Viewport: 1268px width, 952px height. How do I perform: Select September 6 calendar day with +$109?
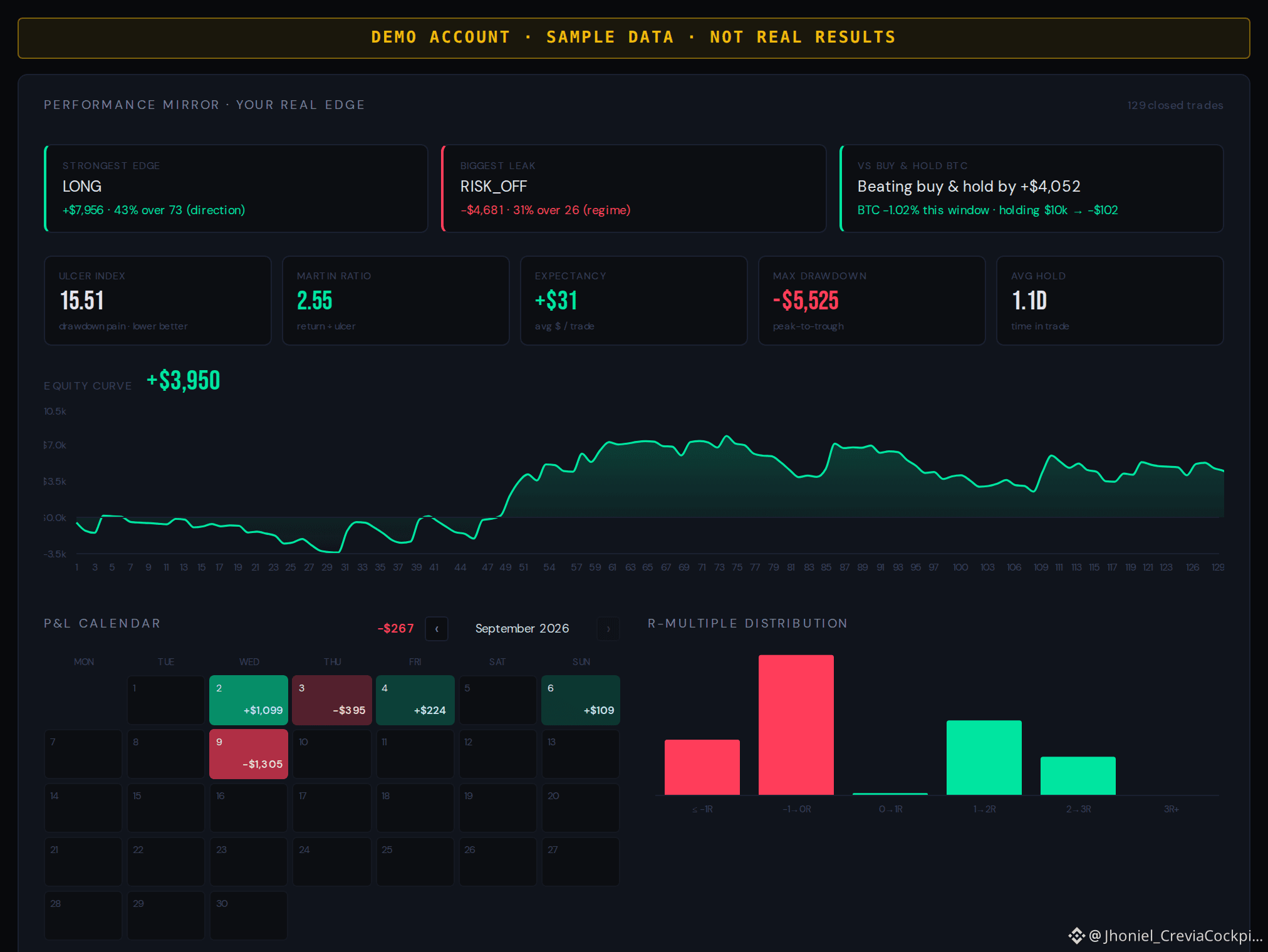click(x=581, y=700)
